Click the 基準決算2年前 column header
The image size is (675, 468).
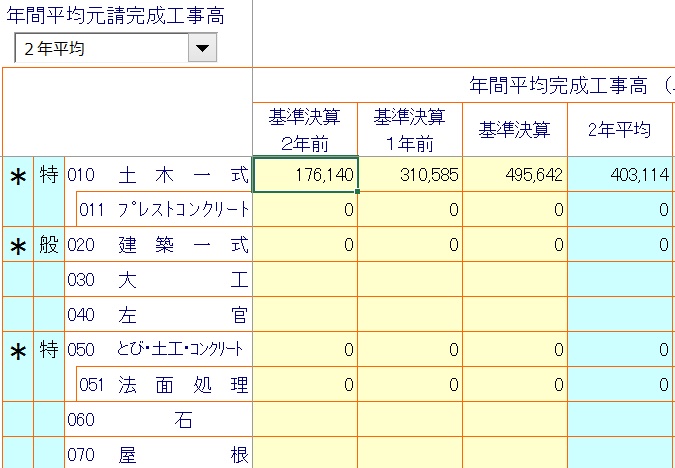point(305,128)
